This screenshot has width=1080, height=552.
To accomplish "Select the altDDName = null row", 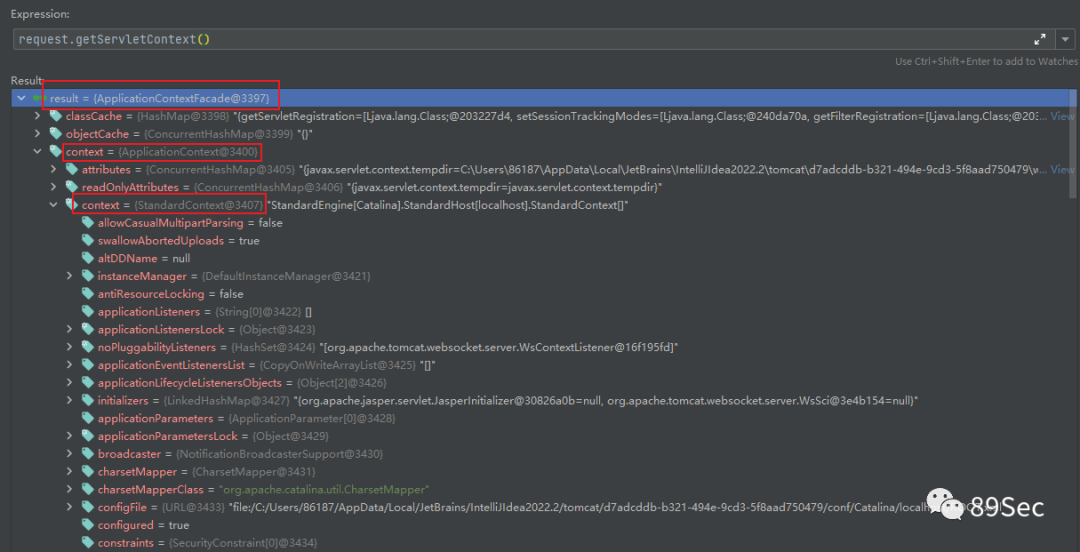I will (541, 258).
